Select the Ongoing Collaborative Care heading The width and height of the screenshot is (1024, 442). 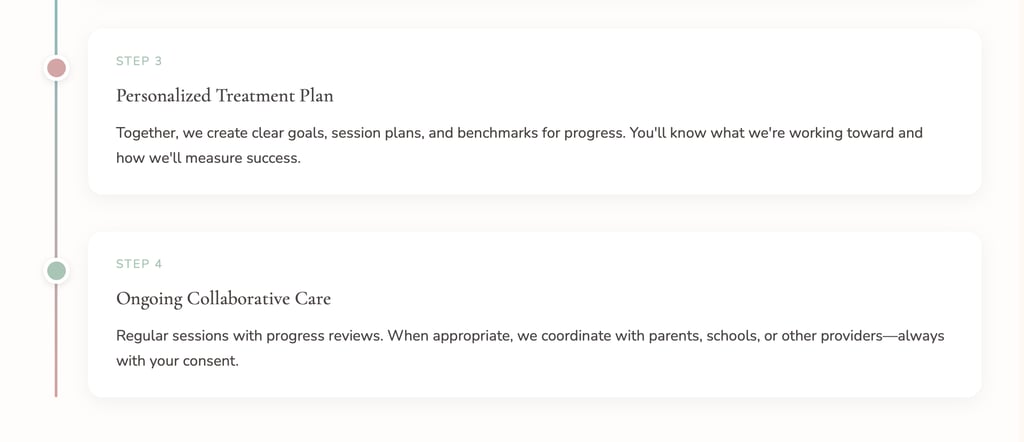(223, 299)
